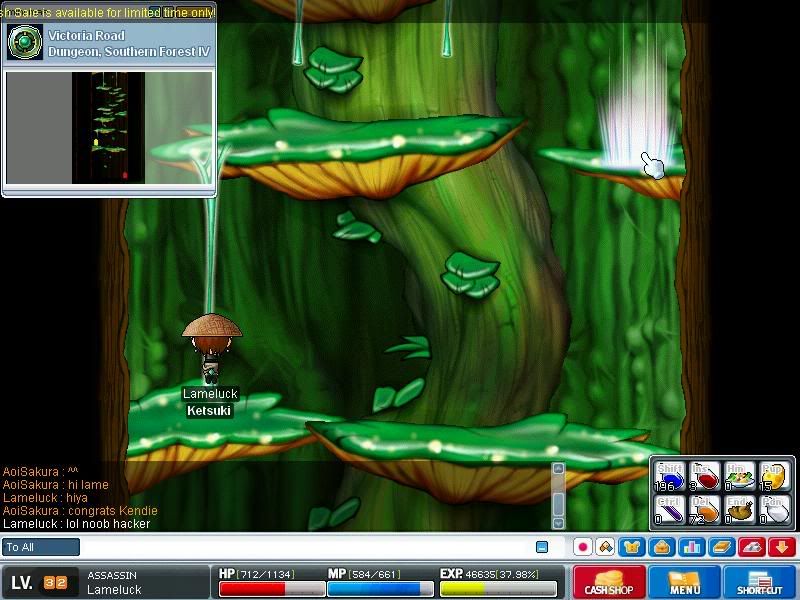Use the blue potion in the Shift quick slot

coord(669,477)
